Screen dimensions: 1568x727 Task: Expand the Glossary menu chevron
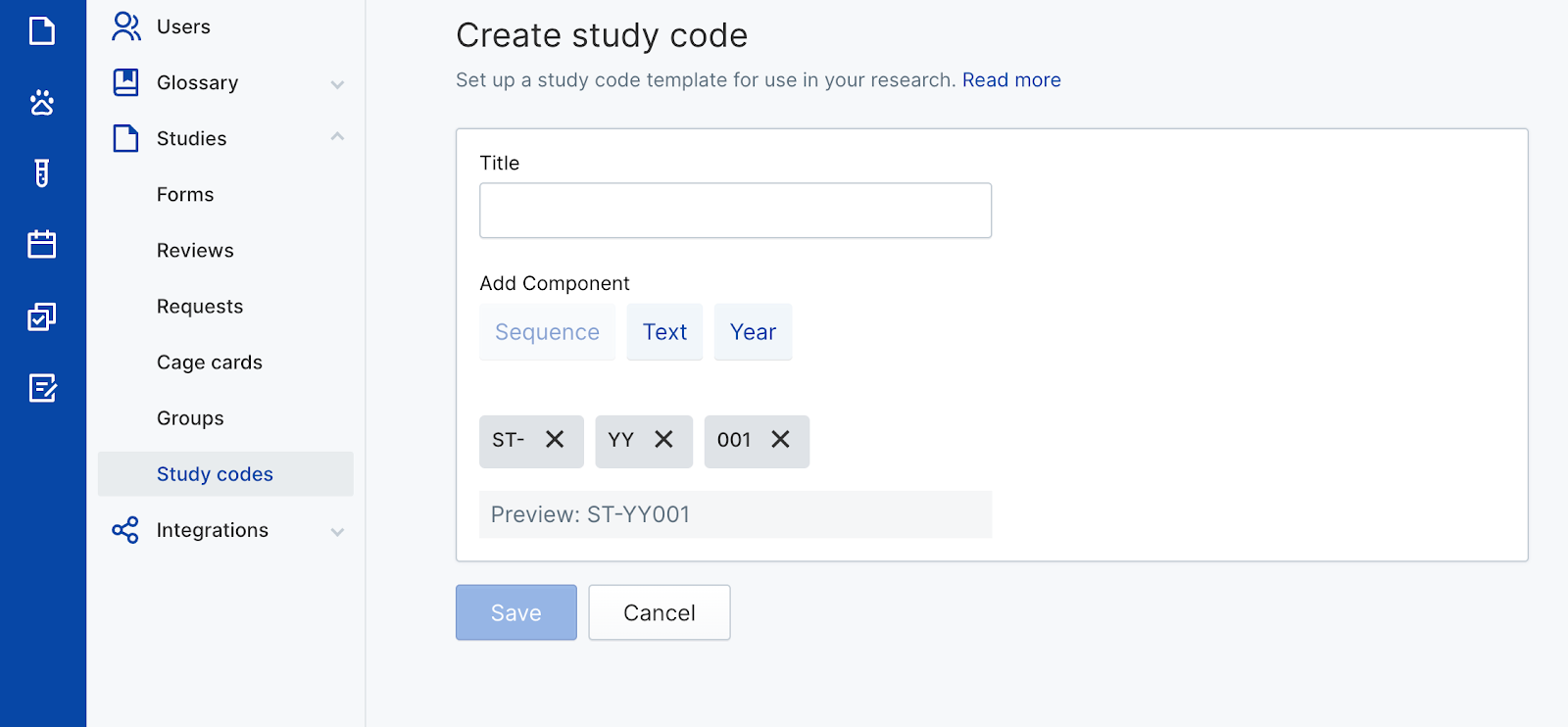click(x=337, y=84)
